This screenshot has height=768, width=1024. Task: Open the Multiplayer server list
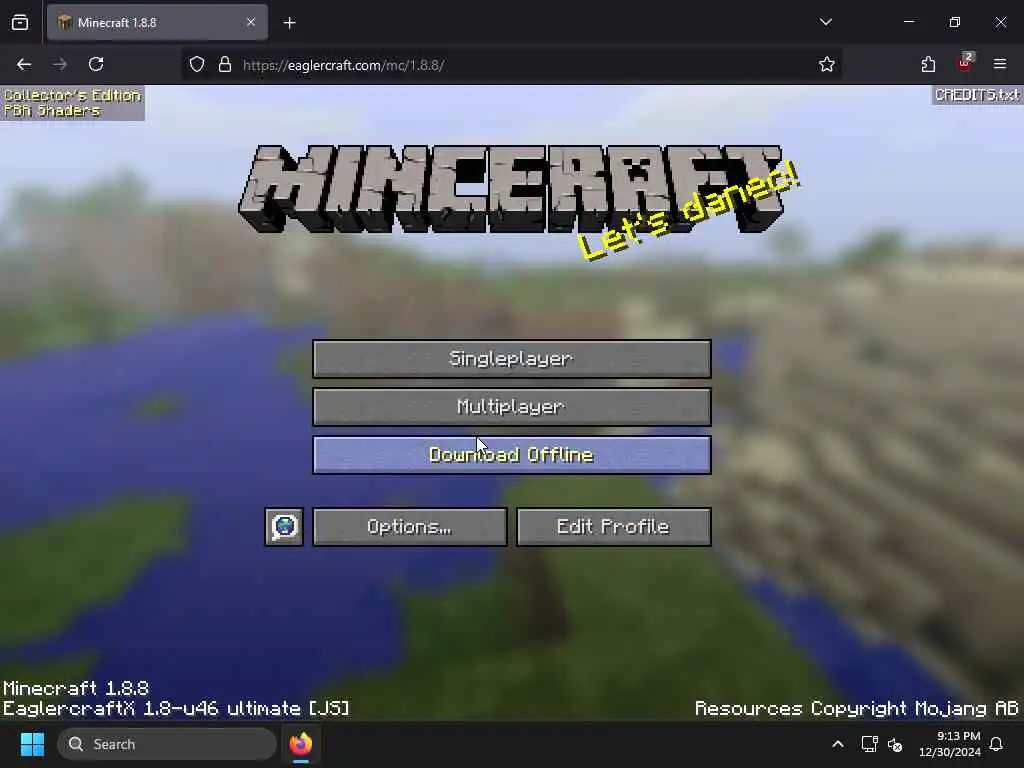(511, 407)
